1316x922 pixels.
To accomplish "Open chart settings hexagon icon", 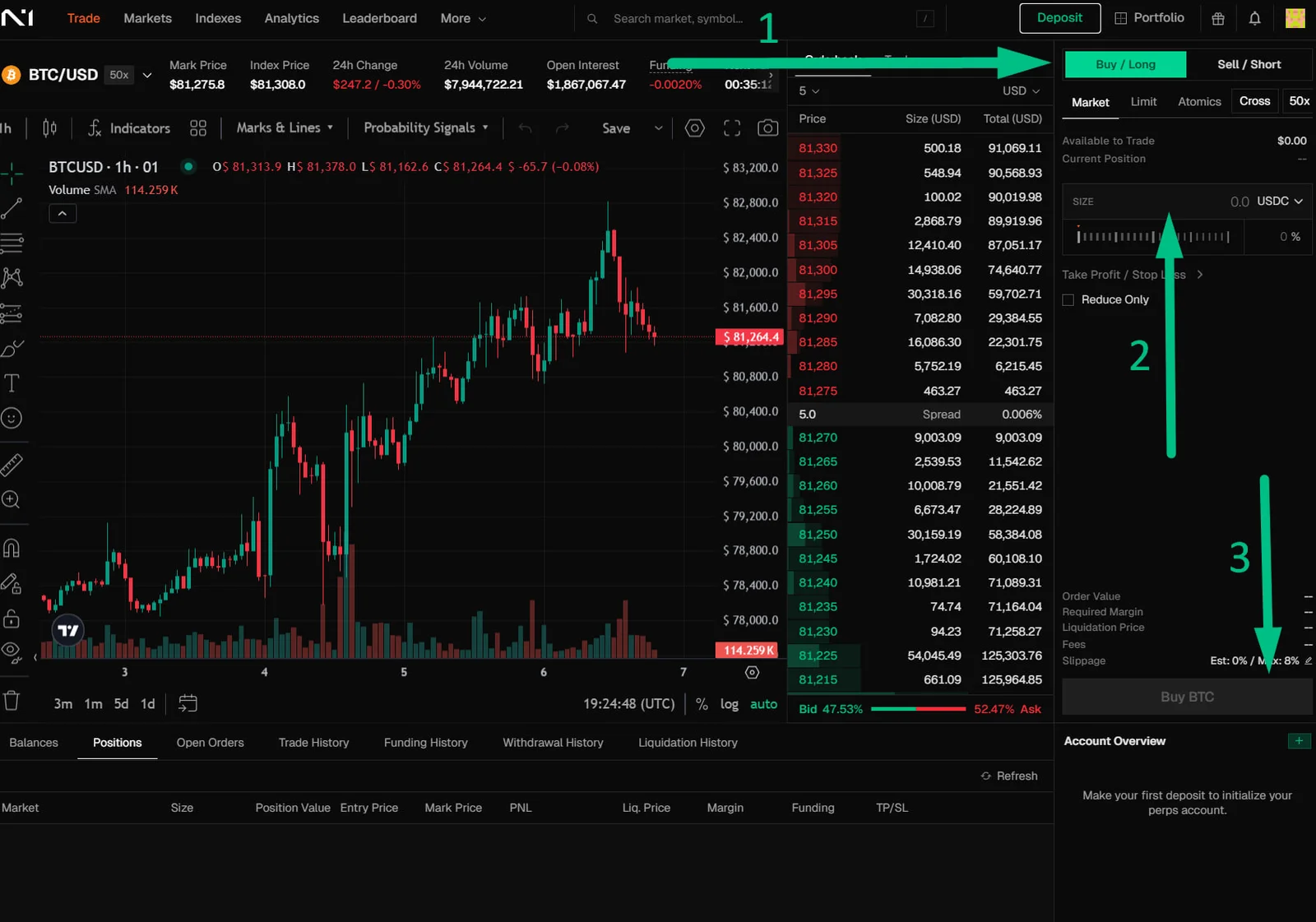I will click(695, 127).
